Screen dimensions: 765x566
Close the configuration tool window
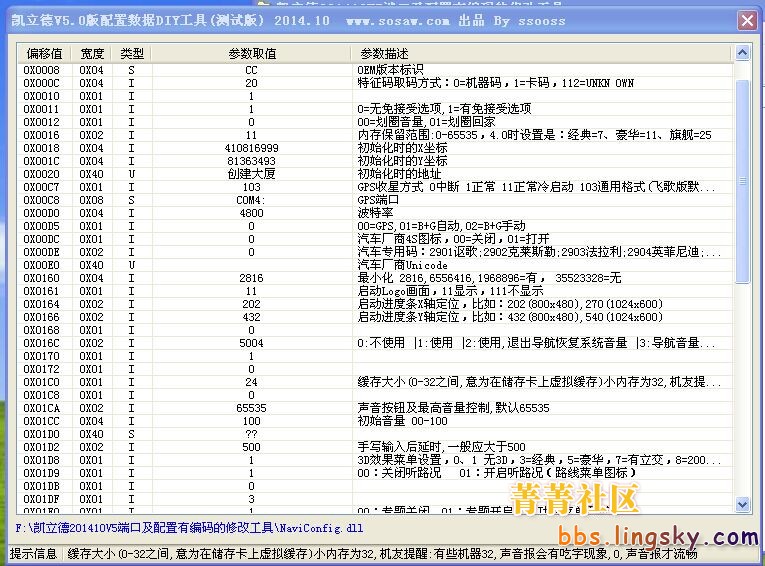(746, 20)
